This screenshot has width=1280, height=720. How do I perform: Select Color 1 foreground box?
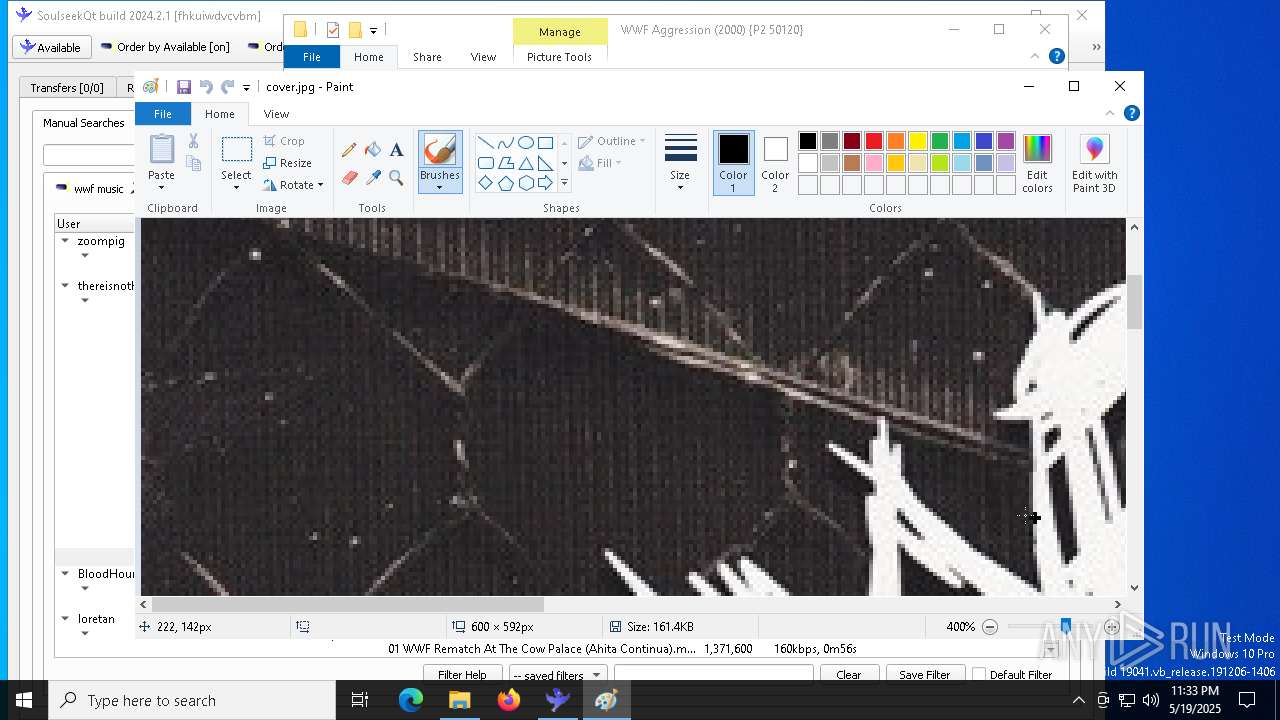[733, 163]
